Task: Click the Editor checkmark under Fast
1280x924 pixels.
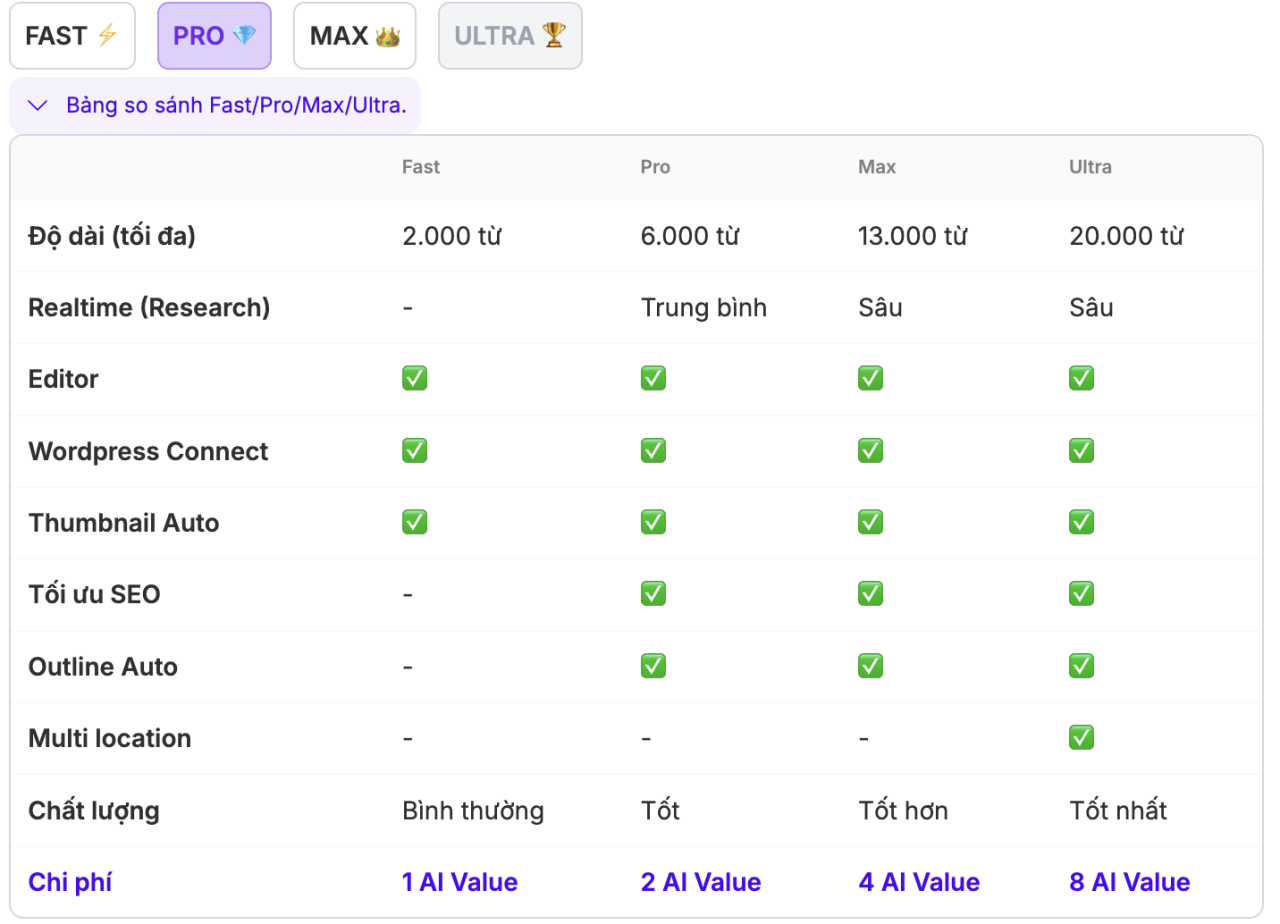Action: 414,379
